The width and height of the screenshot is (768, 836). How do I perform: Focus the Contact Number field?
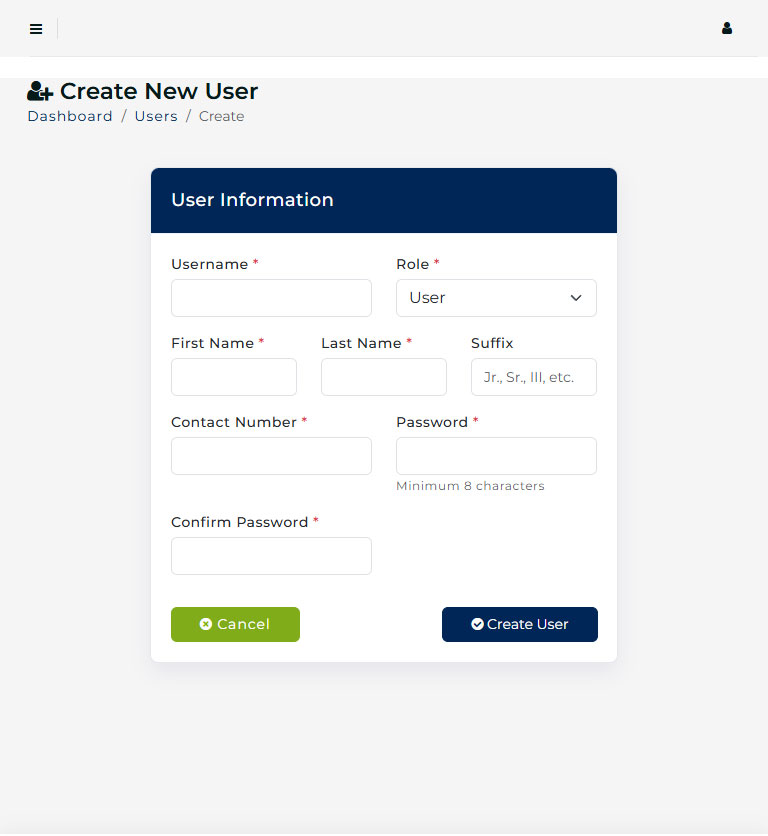(271, 456)
